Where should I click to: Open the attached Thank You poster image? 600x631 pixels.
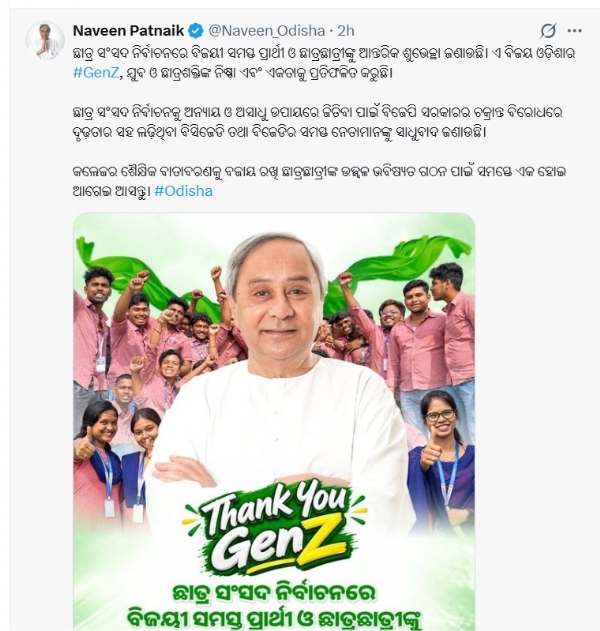274,421
